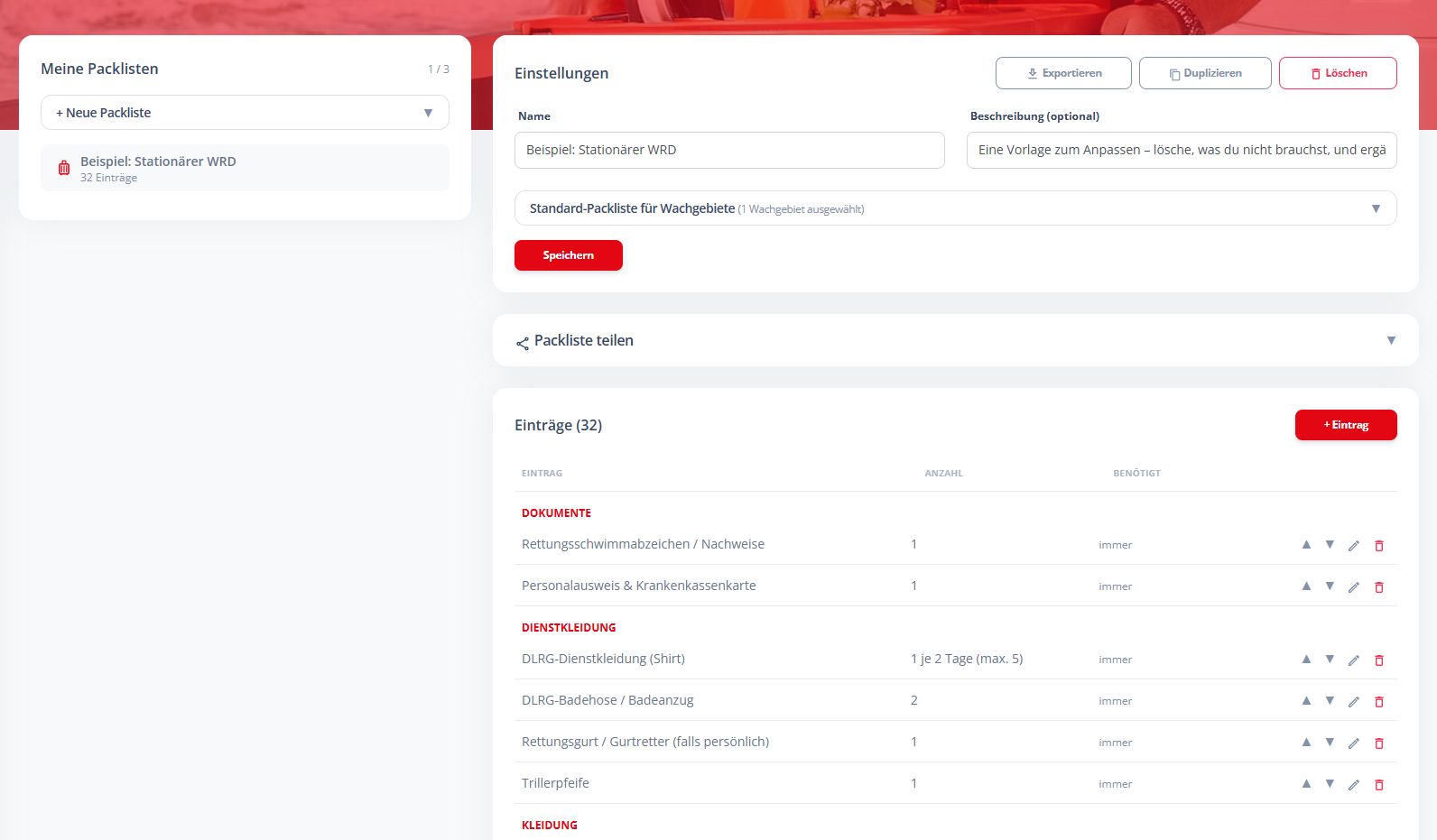
Task: Select Beispiel: Stationärer WRD packing list
Action: pyautogui.click(x=245, y=168)
